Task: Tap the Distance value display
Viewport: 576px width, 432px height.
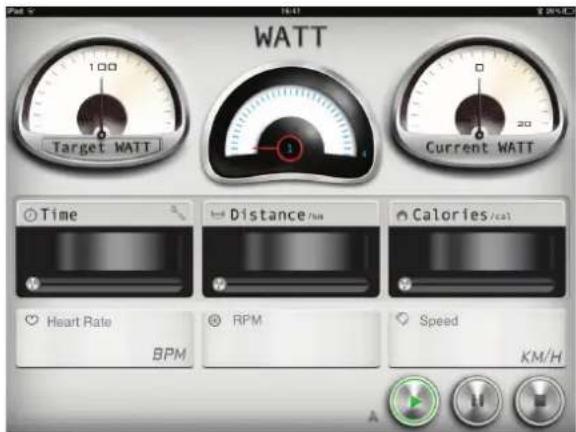Action: click(291, 251)
